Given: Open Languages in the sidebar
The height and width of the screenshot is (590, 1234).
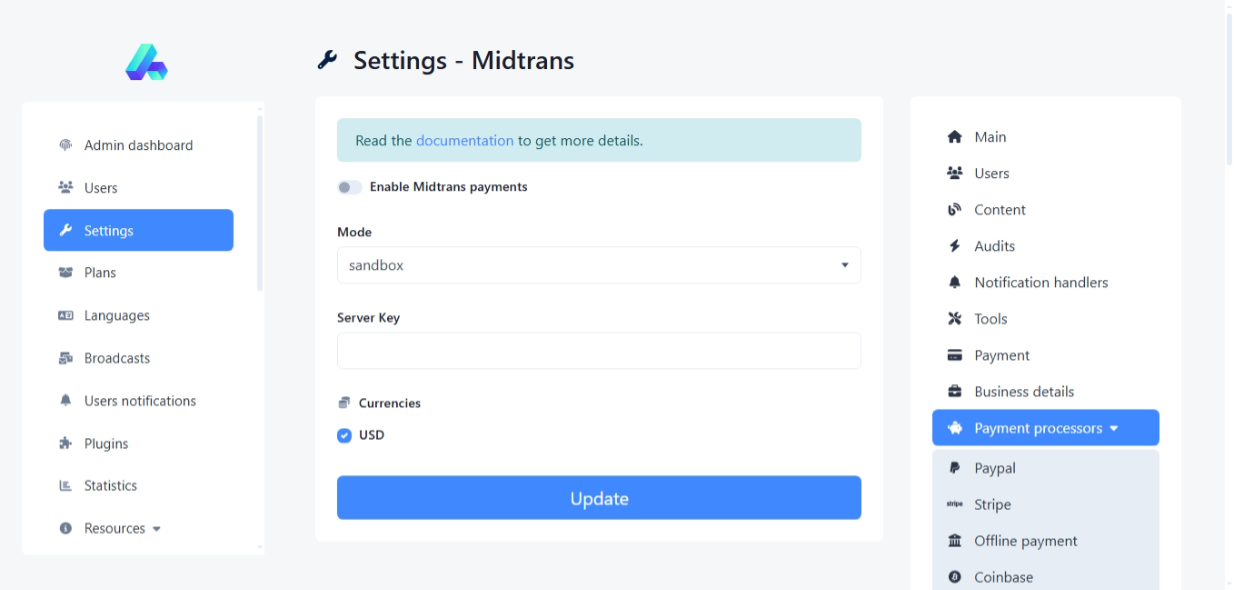Looking at the screenshot, I should pyautogui.click(x=116, y=316).
